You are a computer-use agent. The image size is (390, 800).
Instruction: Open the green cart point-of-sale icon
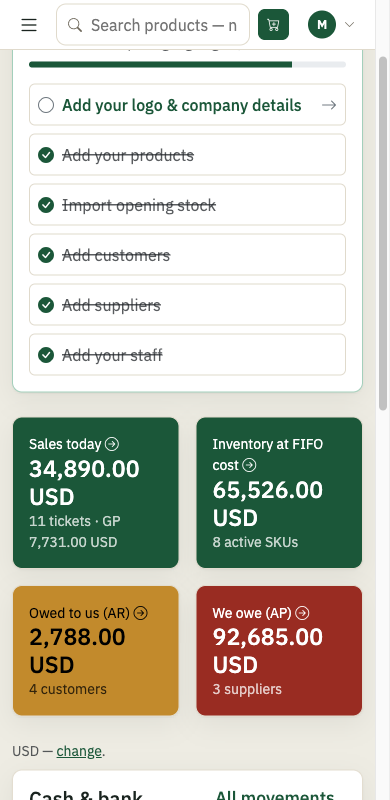274,24
